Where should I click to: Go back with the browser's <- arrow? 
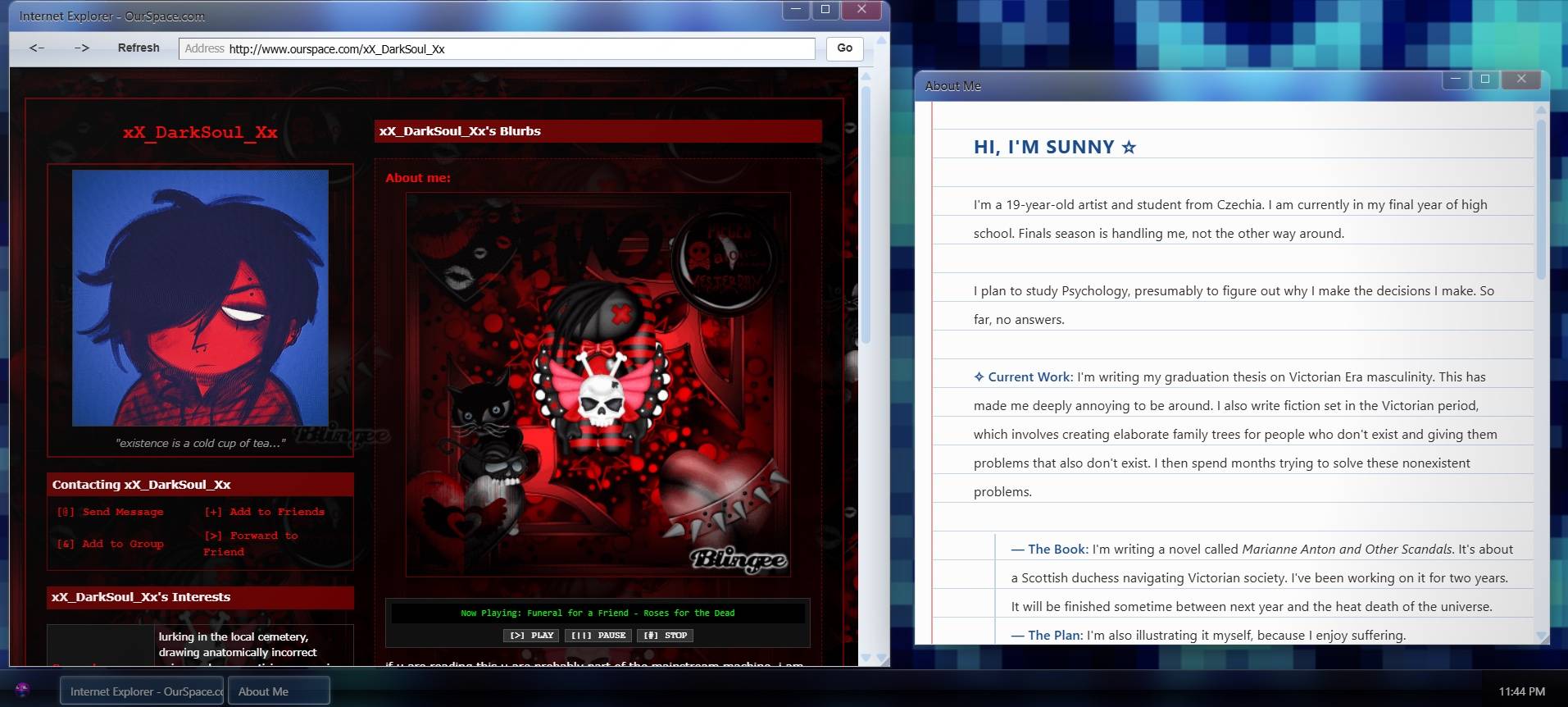pyautogui.click(x=37, y=48)
